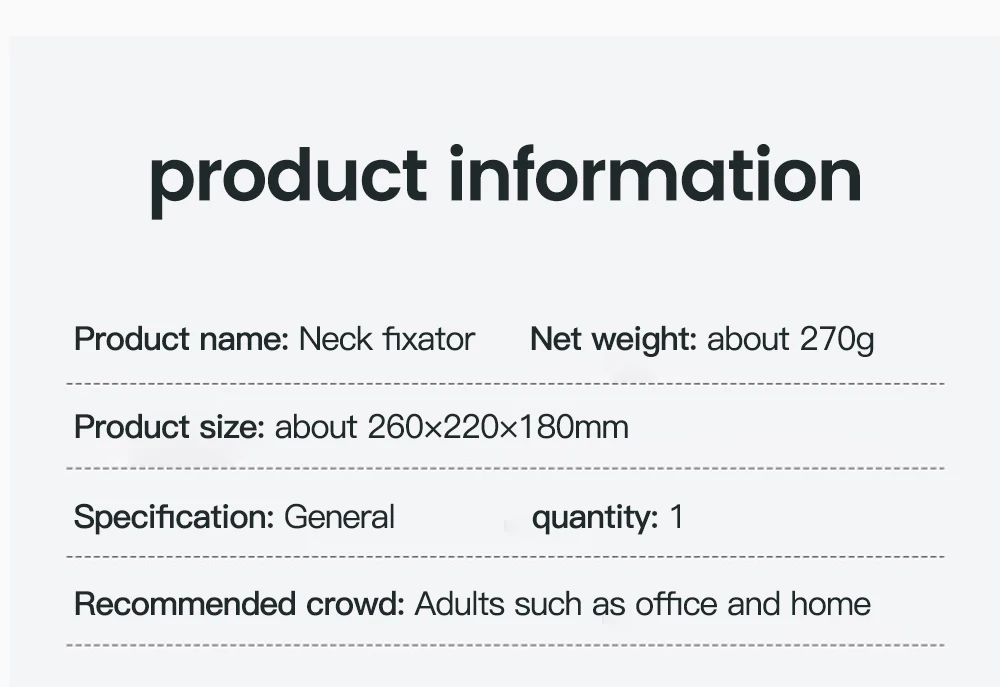
Task: Click the 'Specification:' label
Action: [174, 517]
